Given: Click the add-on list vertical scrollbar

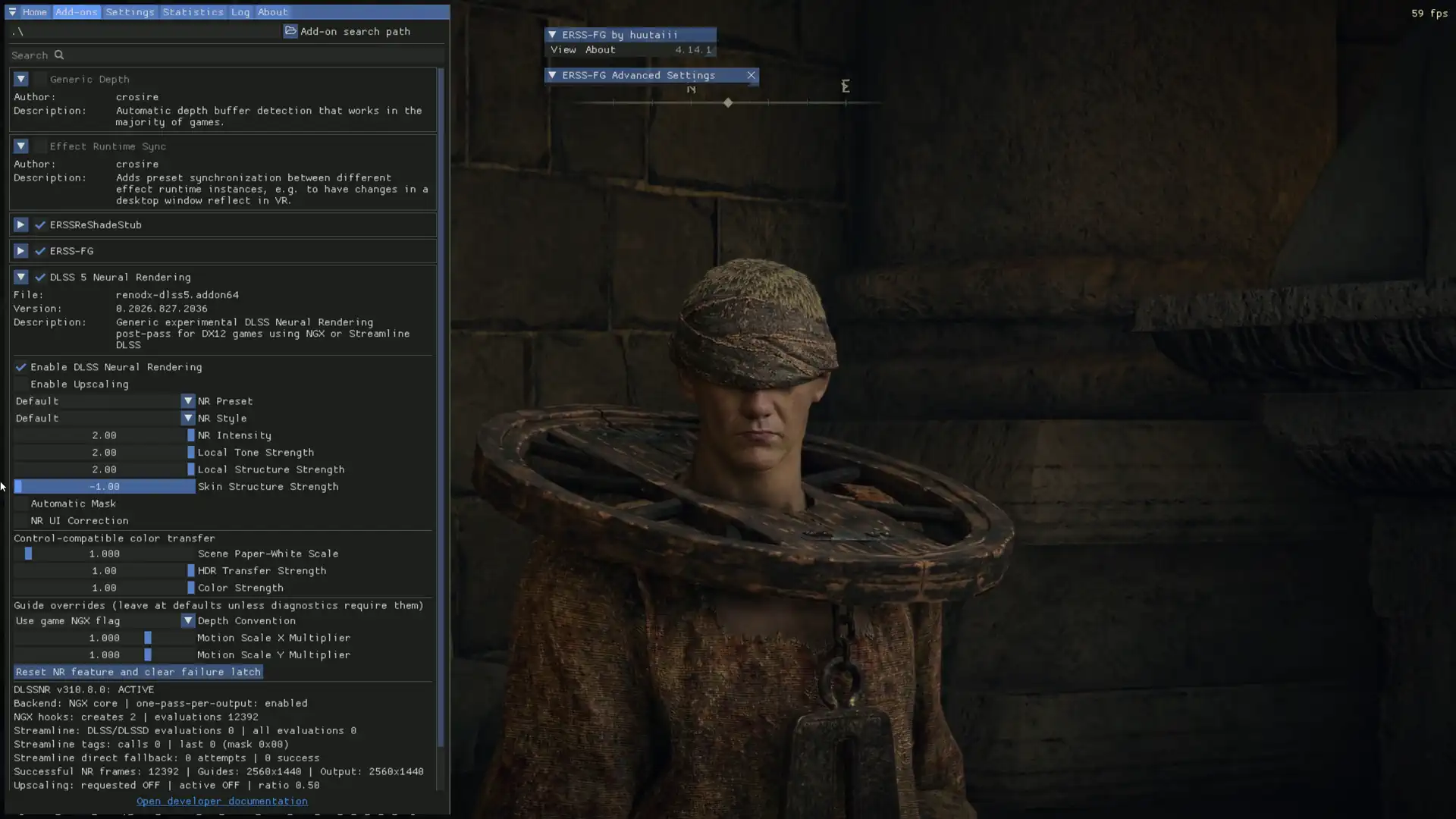Looking at the screenshot, I should coord(441,407).
